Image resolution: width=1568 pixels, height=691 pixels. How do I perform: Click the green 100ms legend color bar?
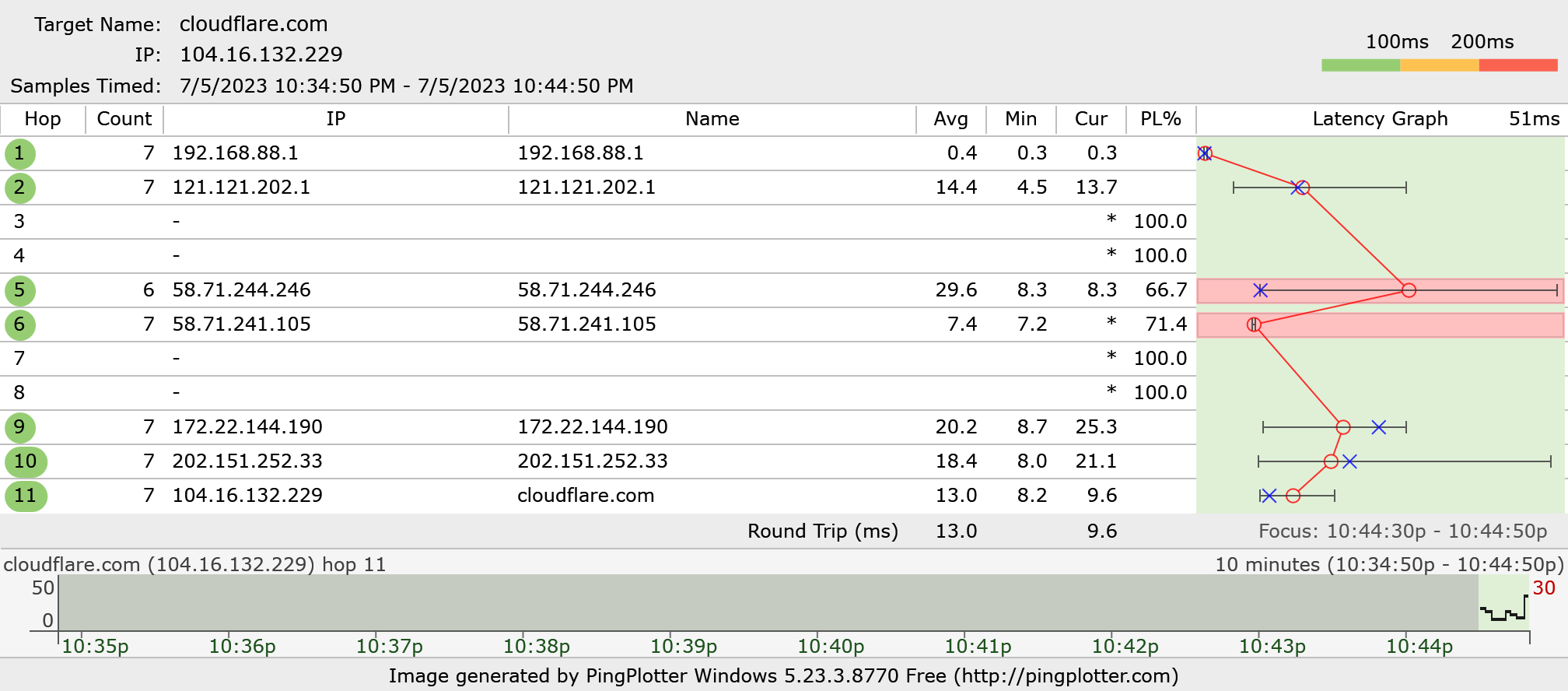(1360, 65)
